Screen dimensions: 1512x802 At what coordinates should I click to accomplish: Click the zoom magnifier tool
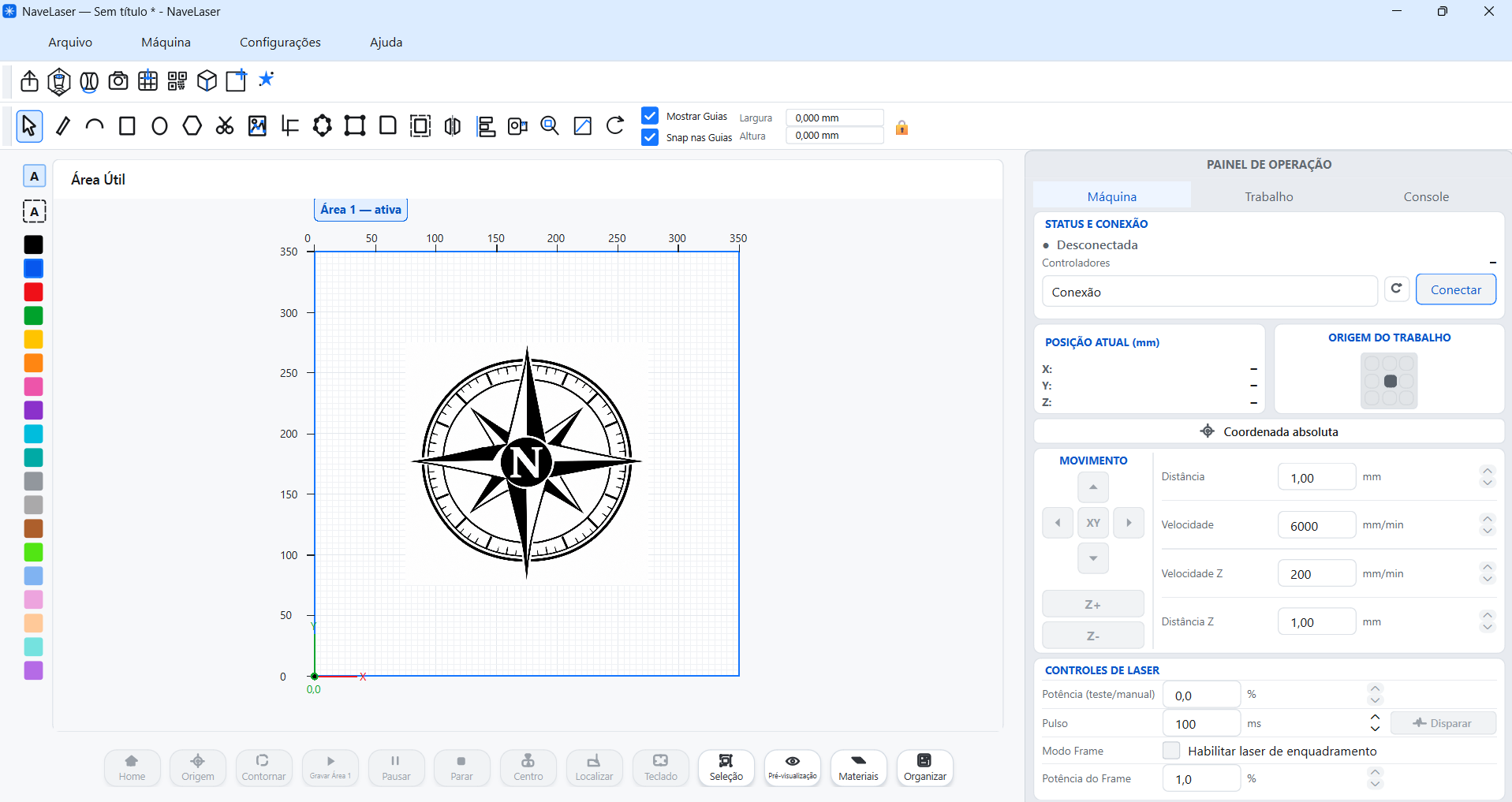click(550, 126)
